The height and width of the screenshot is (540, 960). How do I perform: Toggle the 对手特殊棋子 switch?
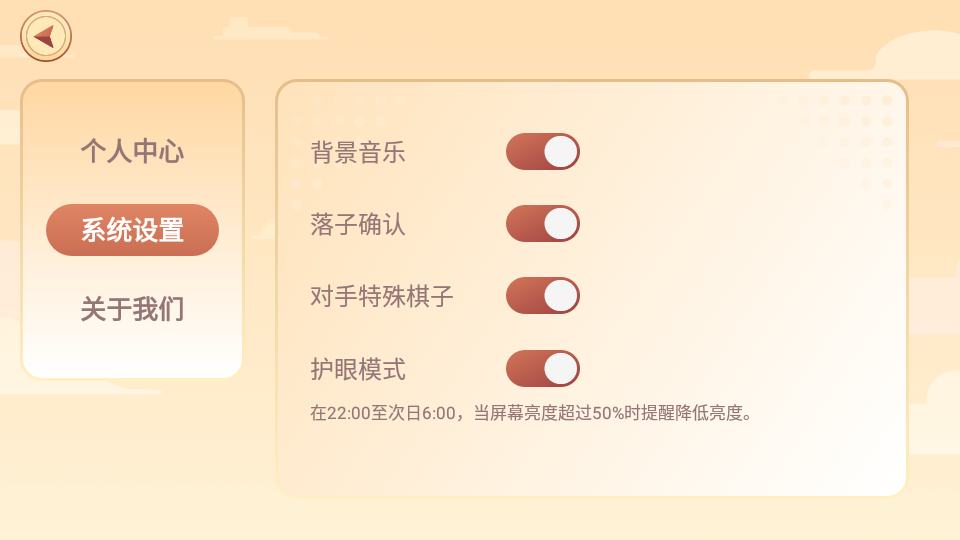pyautogui.click(x=542, y=296)
